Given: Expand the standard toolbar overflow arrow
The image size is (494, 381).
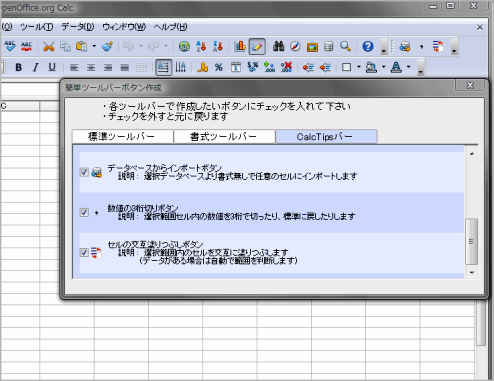Looking at the screenshot, I should [384, 47].
